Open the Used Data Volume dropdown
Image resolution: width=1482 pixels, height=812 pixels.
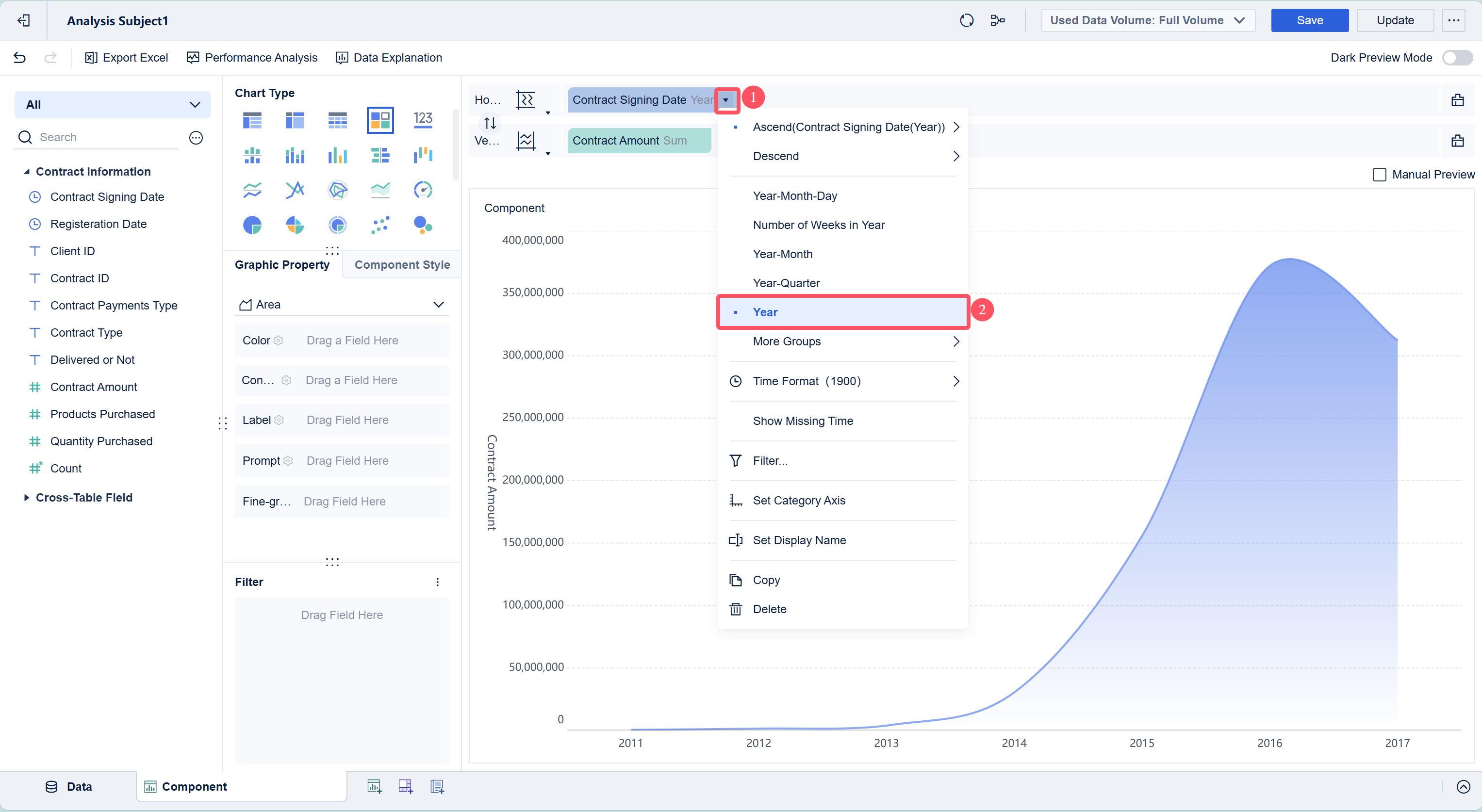pos(1147,21)
